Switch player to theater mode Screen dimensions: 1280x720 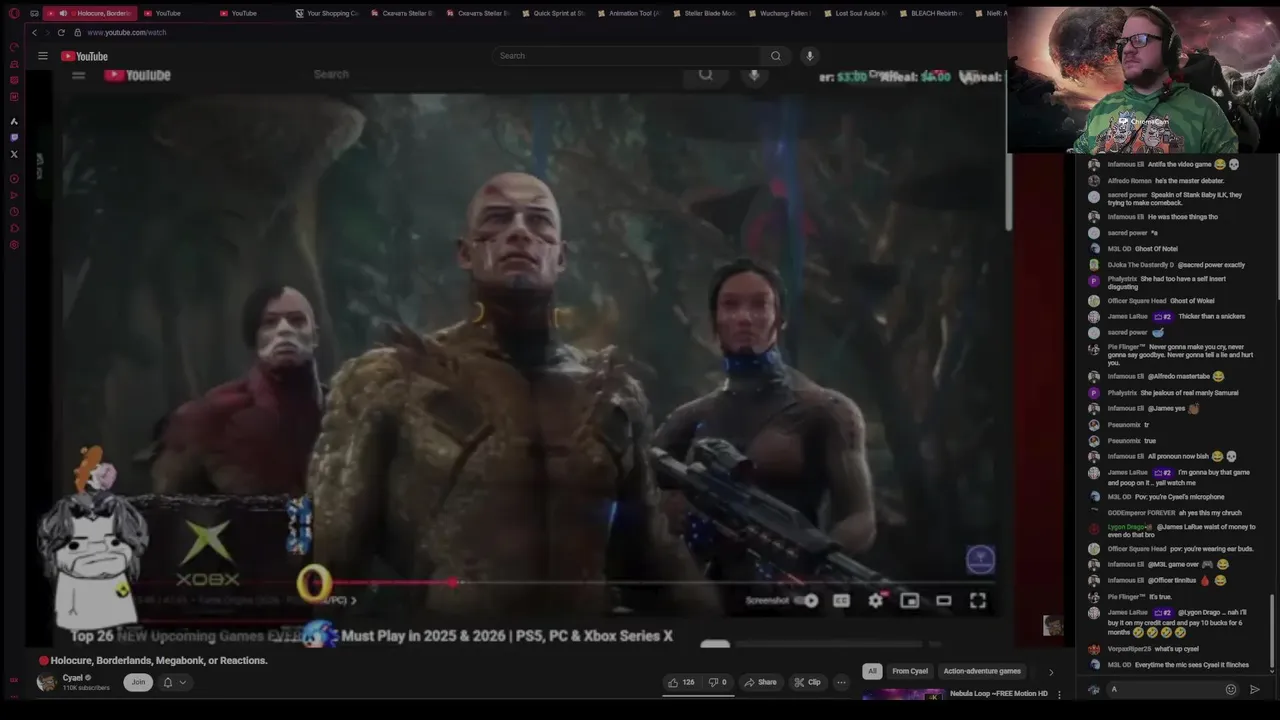944,601
